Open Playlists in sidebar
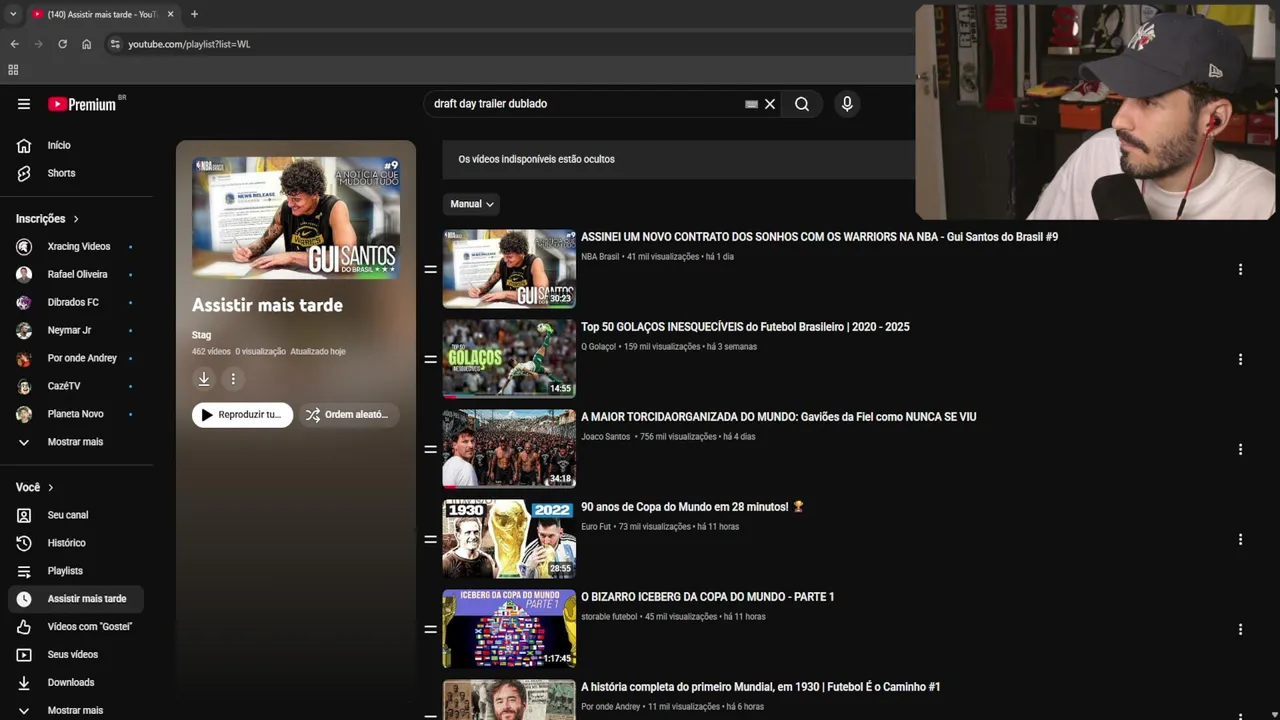1280x720 pixels. [x=76, y=571]
